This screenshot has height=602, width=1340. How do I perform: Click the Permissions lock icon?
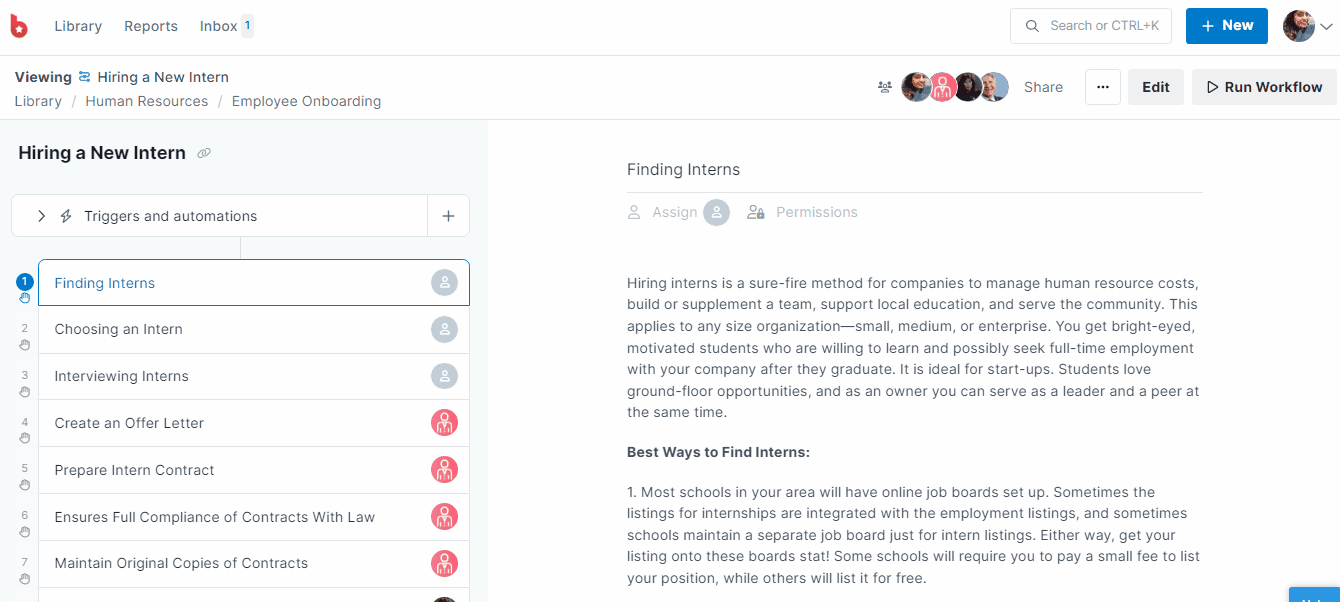[756, 212]
